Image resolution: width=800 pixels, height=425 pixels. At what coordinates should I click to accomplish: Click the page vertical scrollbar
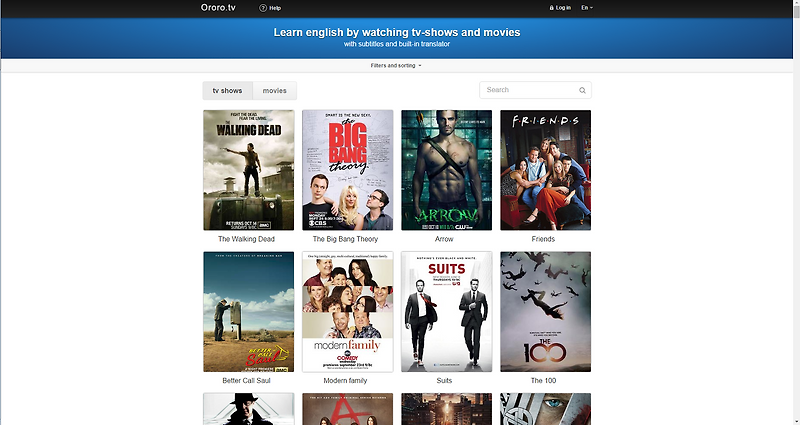(796, 212)
